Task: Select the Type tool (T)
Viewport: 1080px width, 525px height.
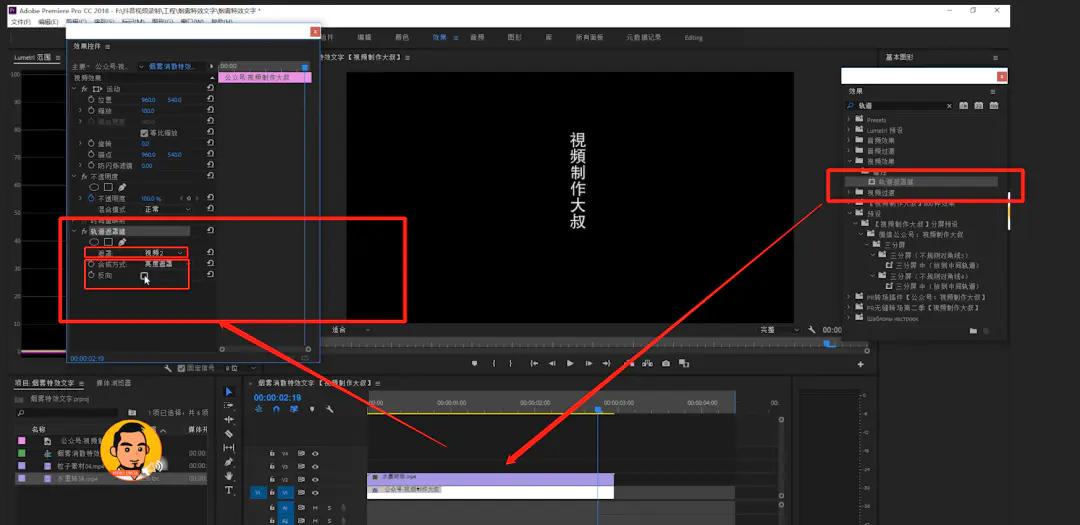Action: point(229,490)
